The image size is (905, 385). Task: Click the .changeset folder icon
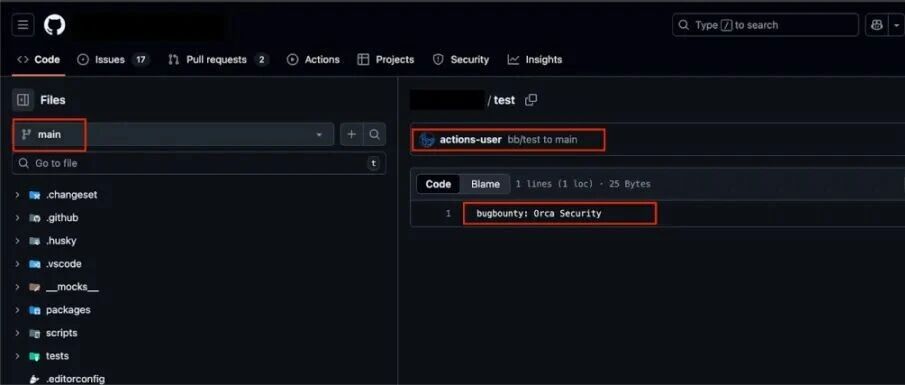35,195
